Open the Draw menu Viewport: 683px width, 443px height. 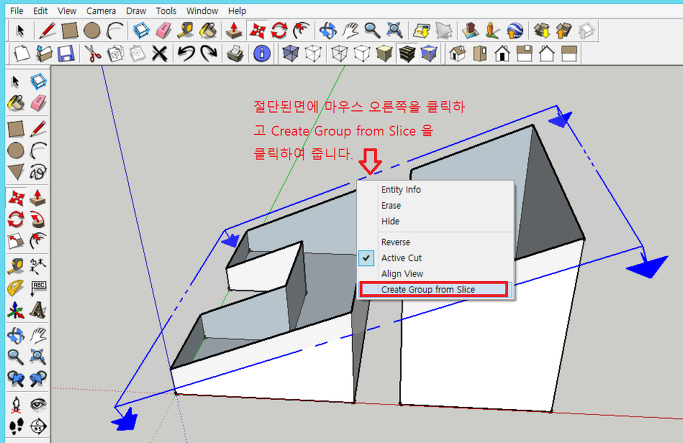coord(136,11)
